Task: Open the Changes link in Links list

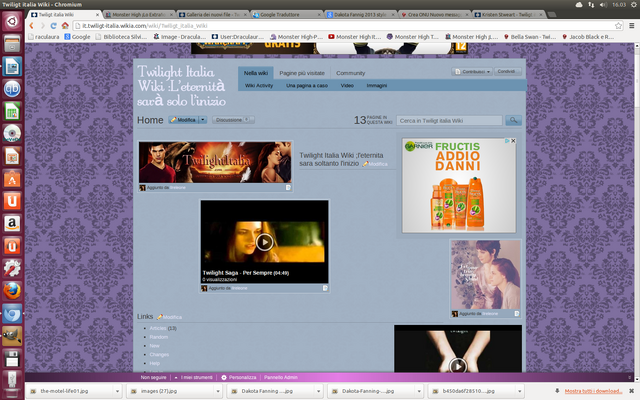Action: coord(159,355)
